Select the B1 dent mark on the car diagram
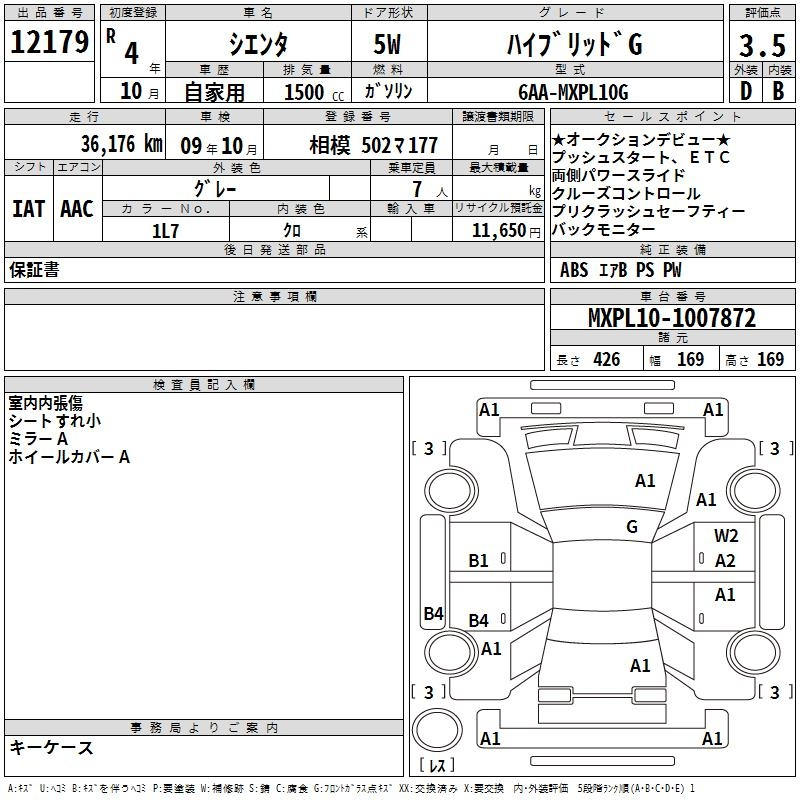Screen dimensions: 800x800 (x=479, y=561)
